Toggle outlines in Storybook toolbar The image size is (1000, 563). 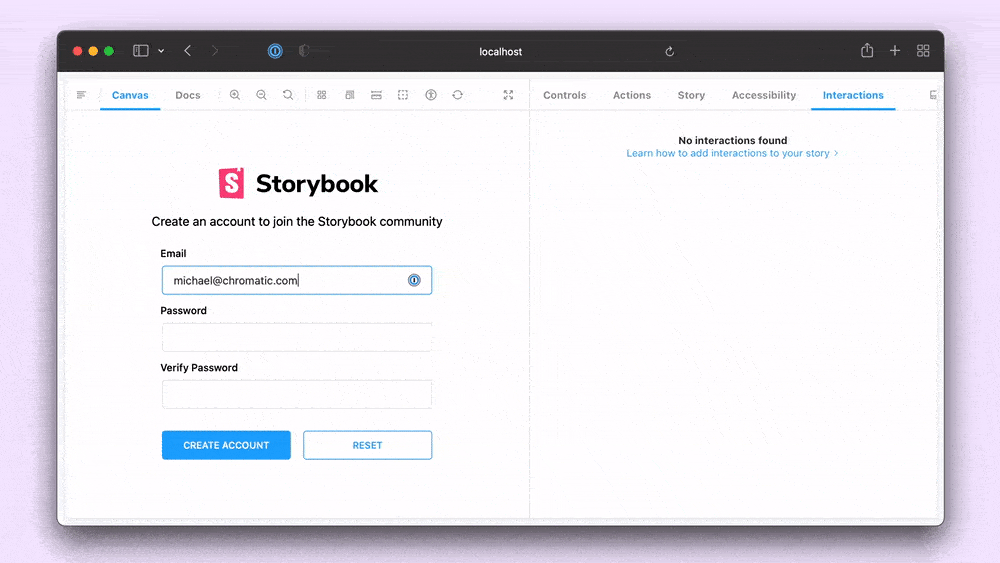click(403, 95)
